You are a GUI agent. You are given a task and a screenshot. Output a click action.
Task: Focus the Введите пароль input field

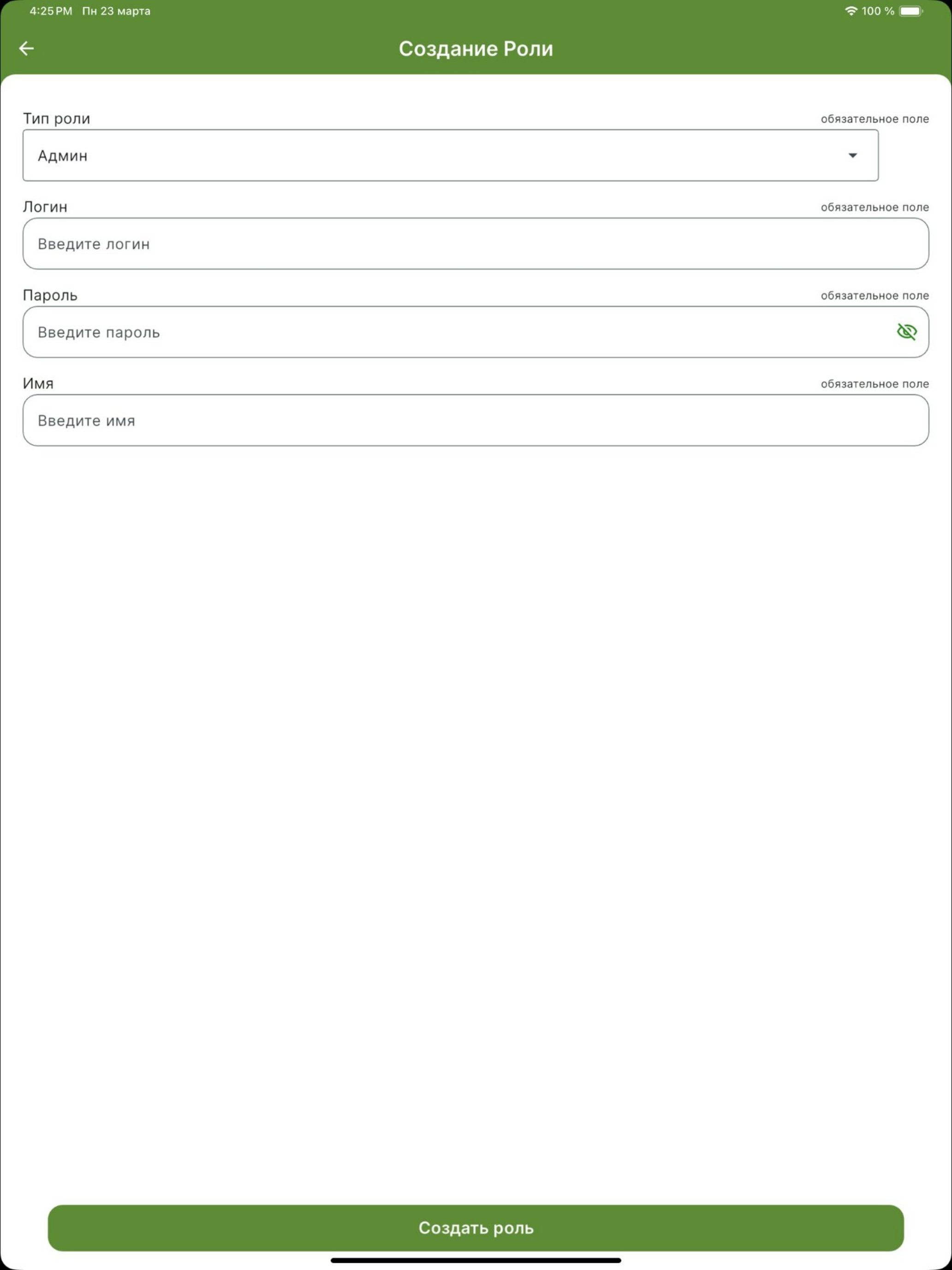[476, 332]
